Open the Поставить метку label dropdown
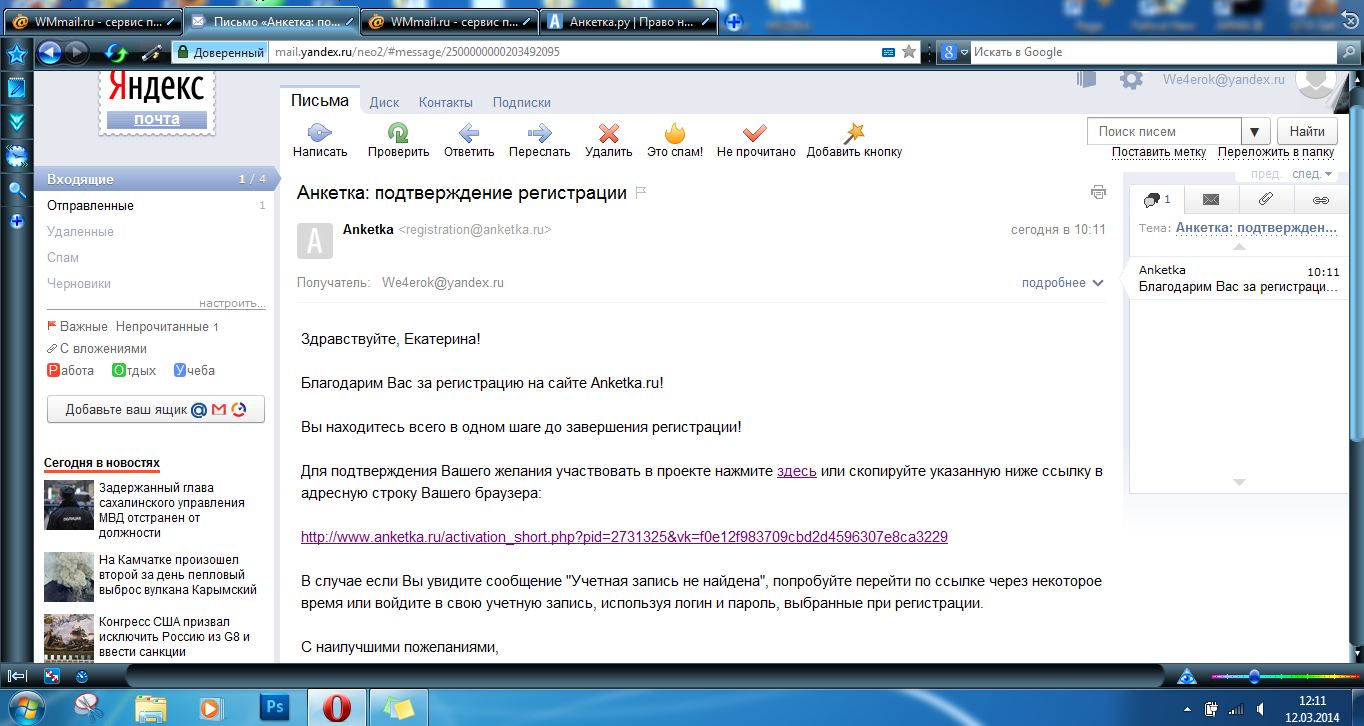1364x726 pixels. pos(1159,153)
